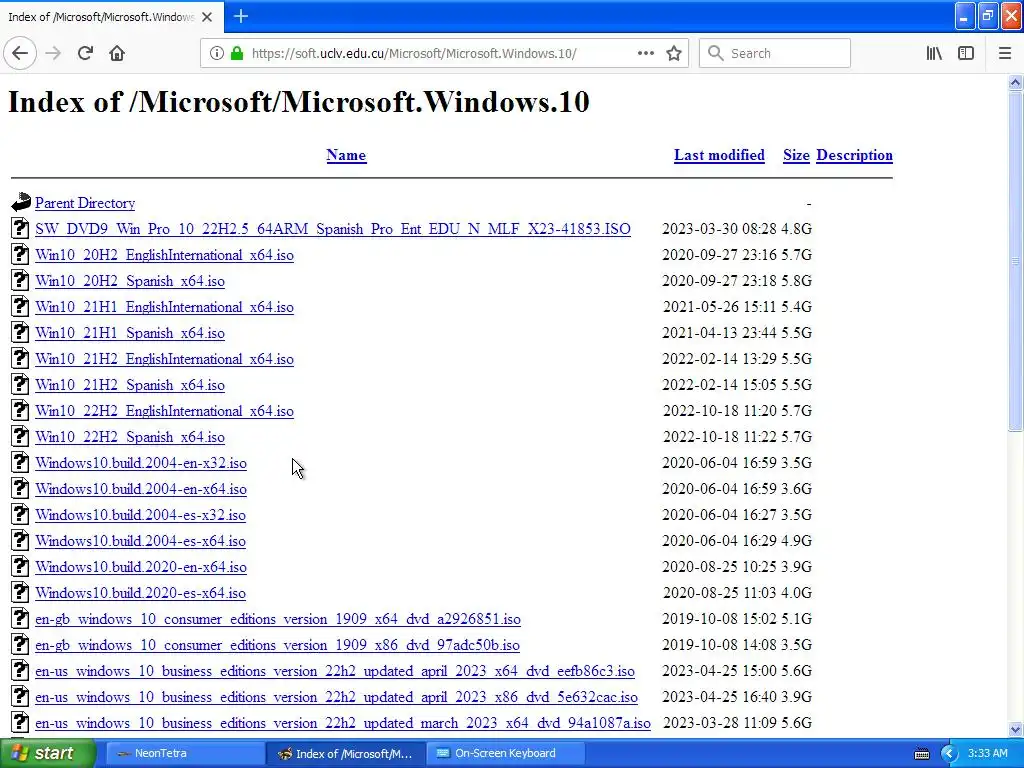View connection security via green padlock
The image size is (1024, 768).
point(237,54)
